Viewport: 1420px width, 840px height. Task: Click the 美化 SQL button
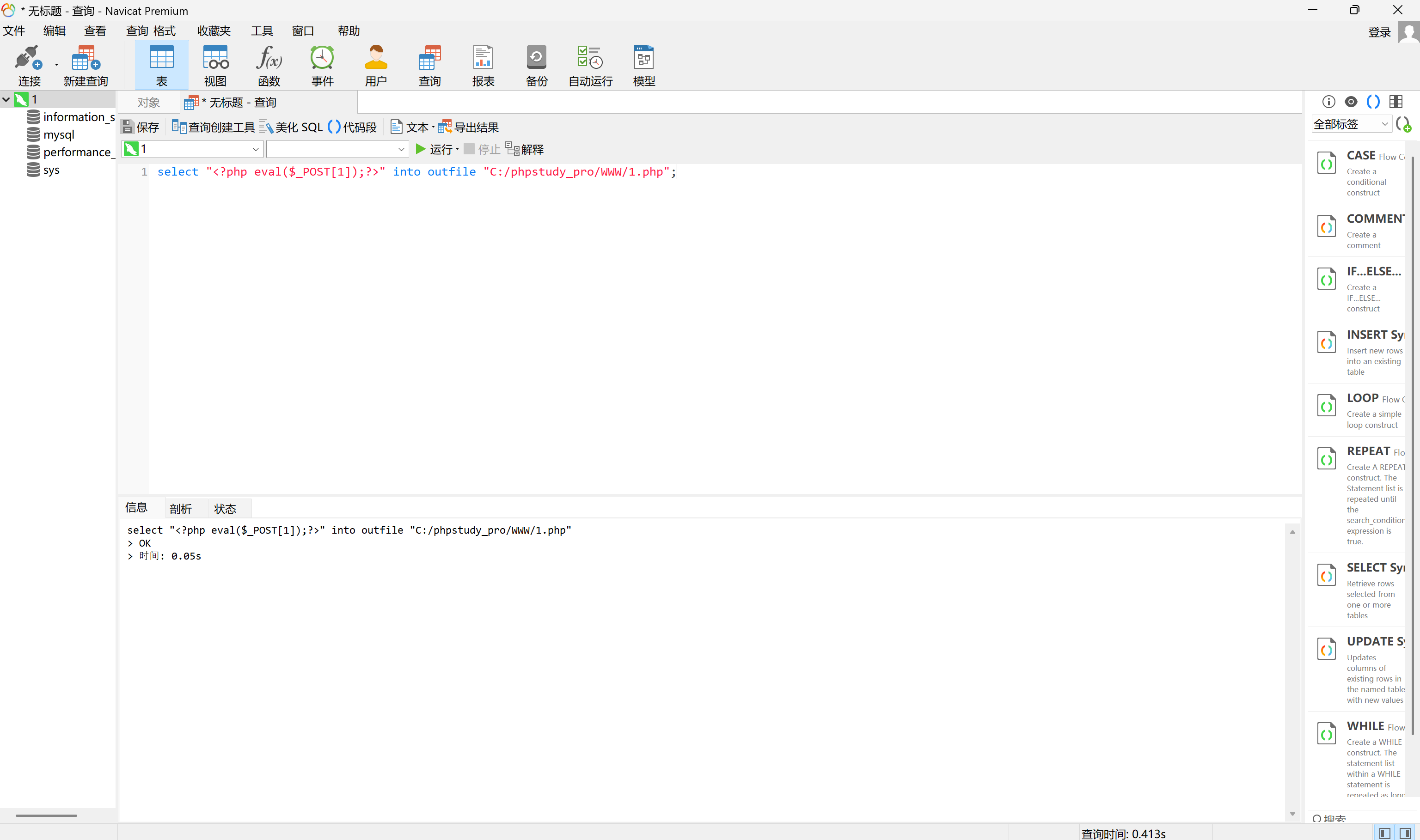291,128
